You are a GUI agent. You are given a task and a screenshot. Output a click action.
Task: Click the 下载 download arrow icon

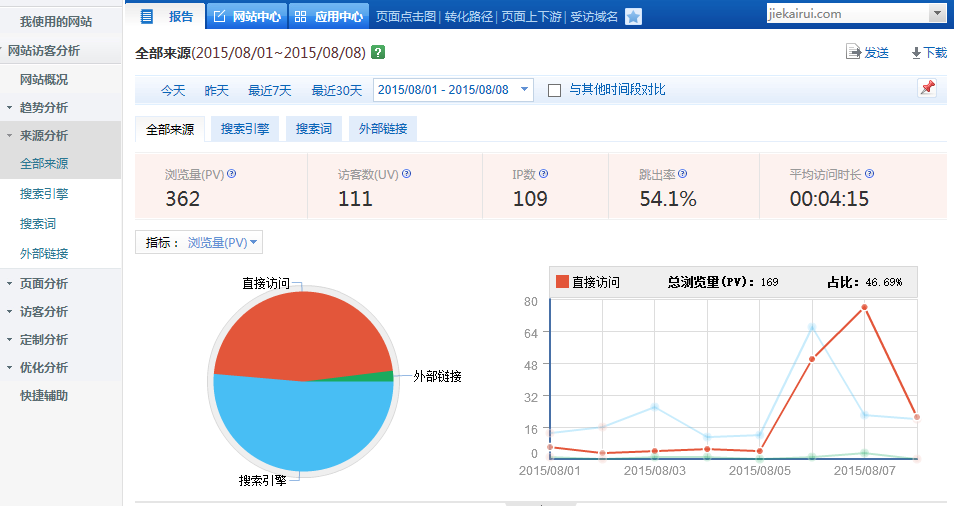(916, 53)
